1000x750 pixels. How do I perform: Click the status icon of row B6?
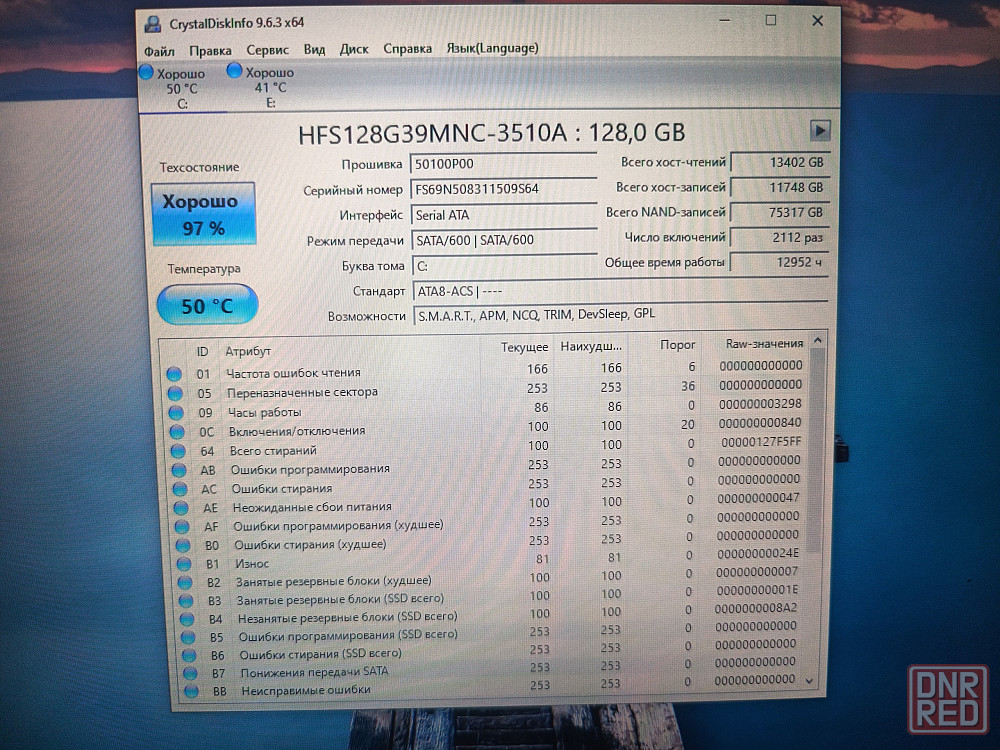coord(189,655)
